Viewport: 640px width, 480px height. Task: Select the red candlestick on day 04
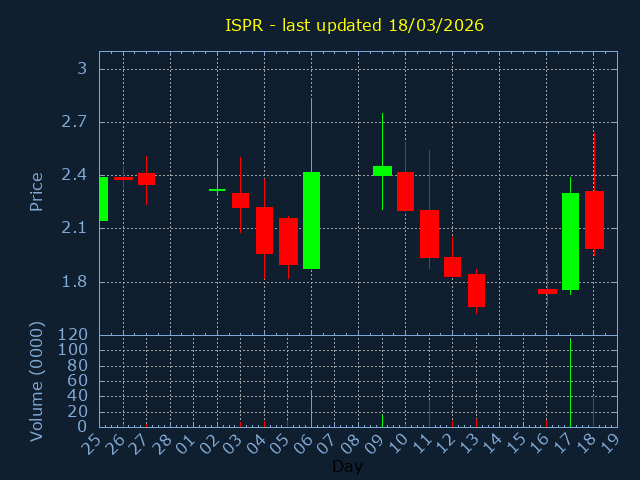(x=264, y=230)
